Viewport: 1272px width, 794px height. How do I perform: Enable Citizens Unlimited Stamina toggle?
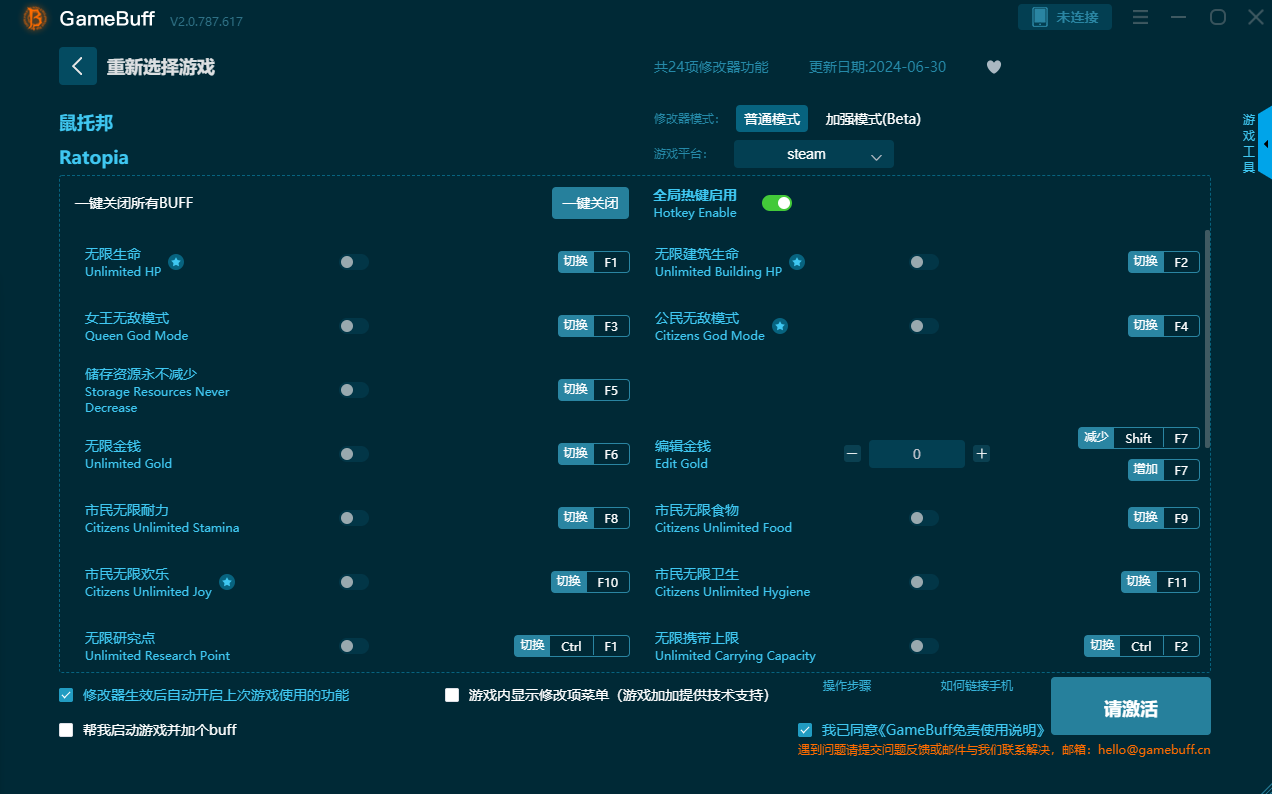coord(354,518)
